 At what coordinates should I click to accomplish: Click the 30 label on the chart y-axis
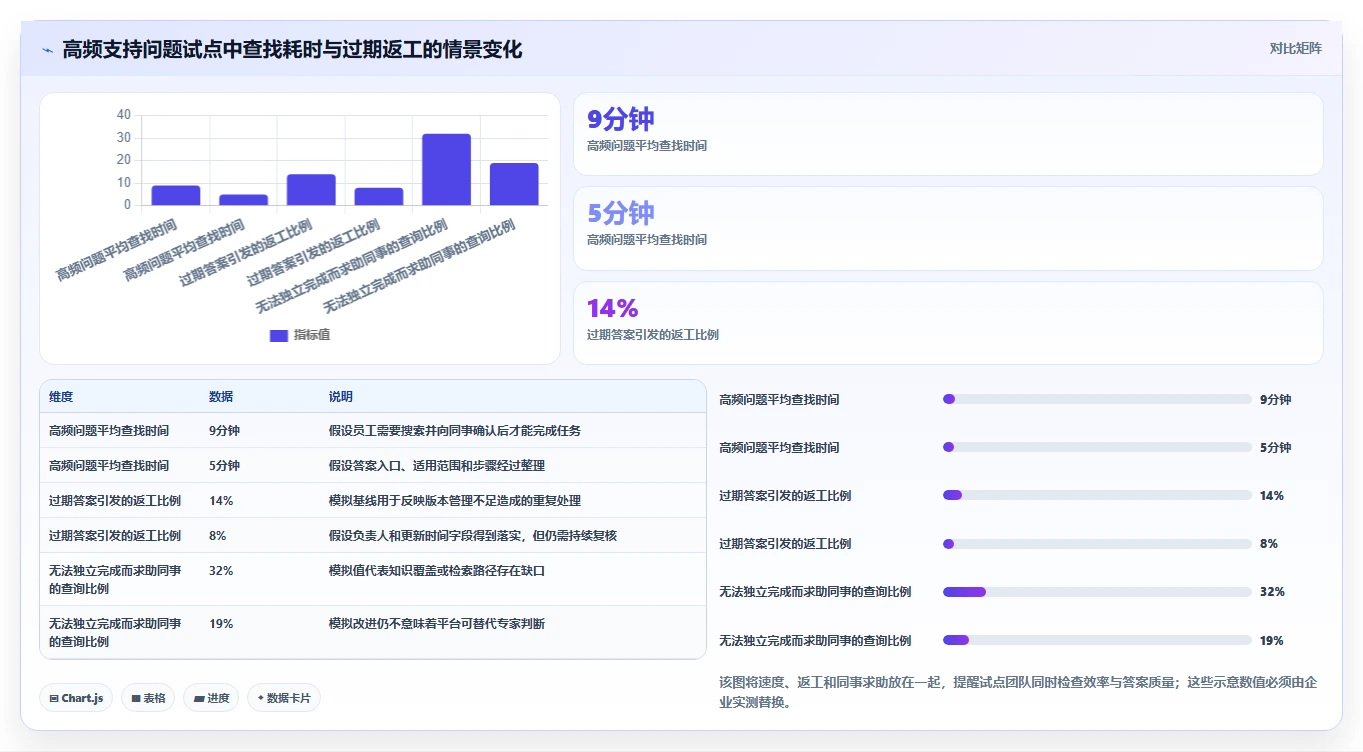pos(124,137)
